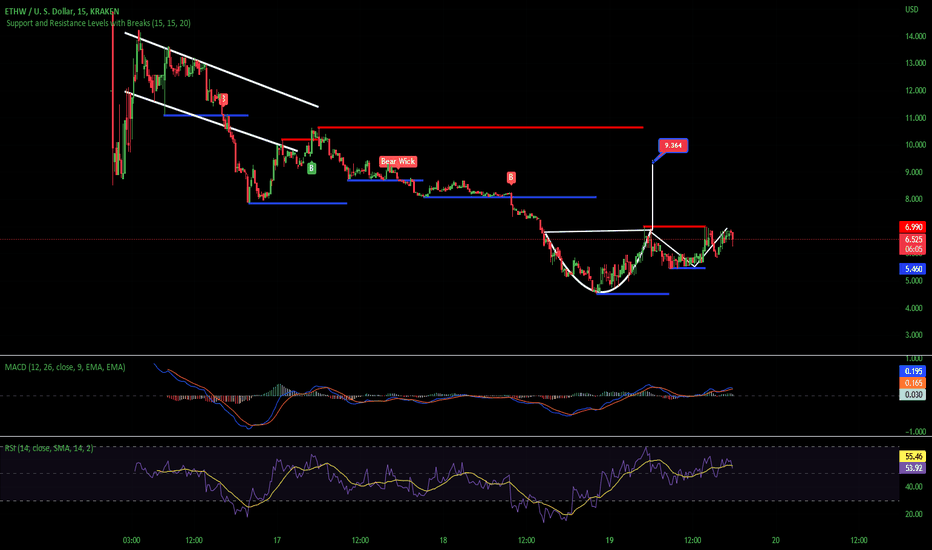Click the 13.000 price axis label

915,63
